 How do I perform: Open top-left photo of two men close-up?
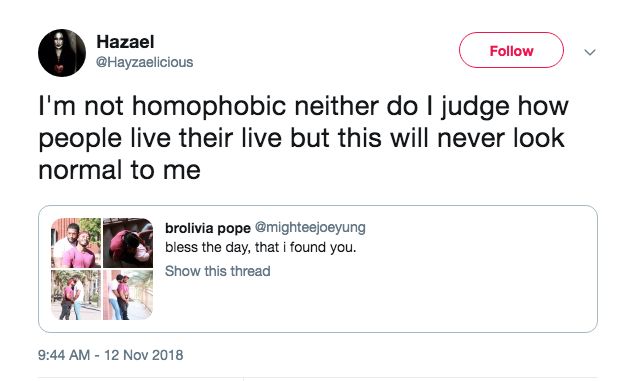coord(76,243)
